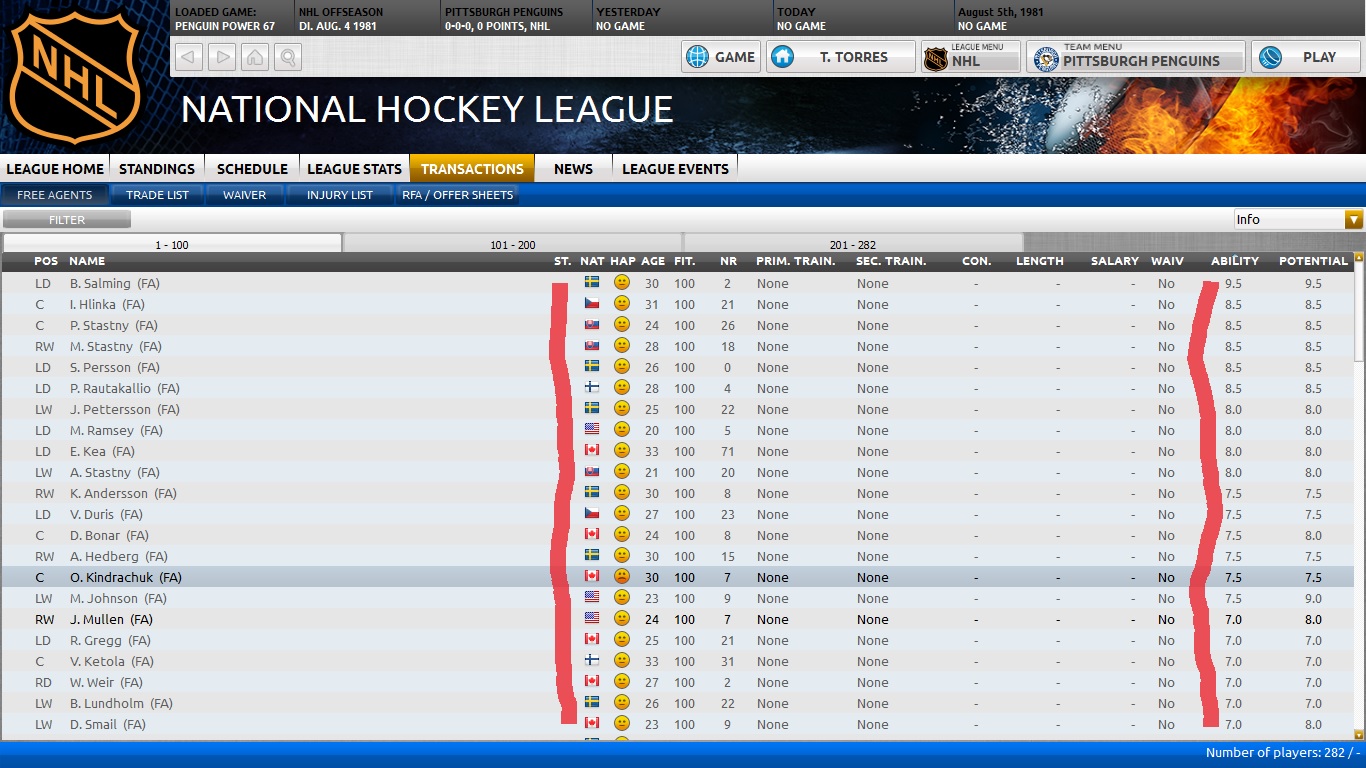Click the globe GAME button
This screenshot has height=768, width=1366.
click(x=721, y=57)
